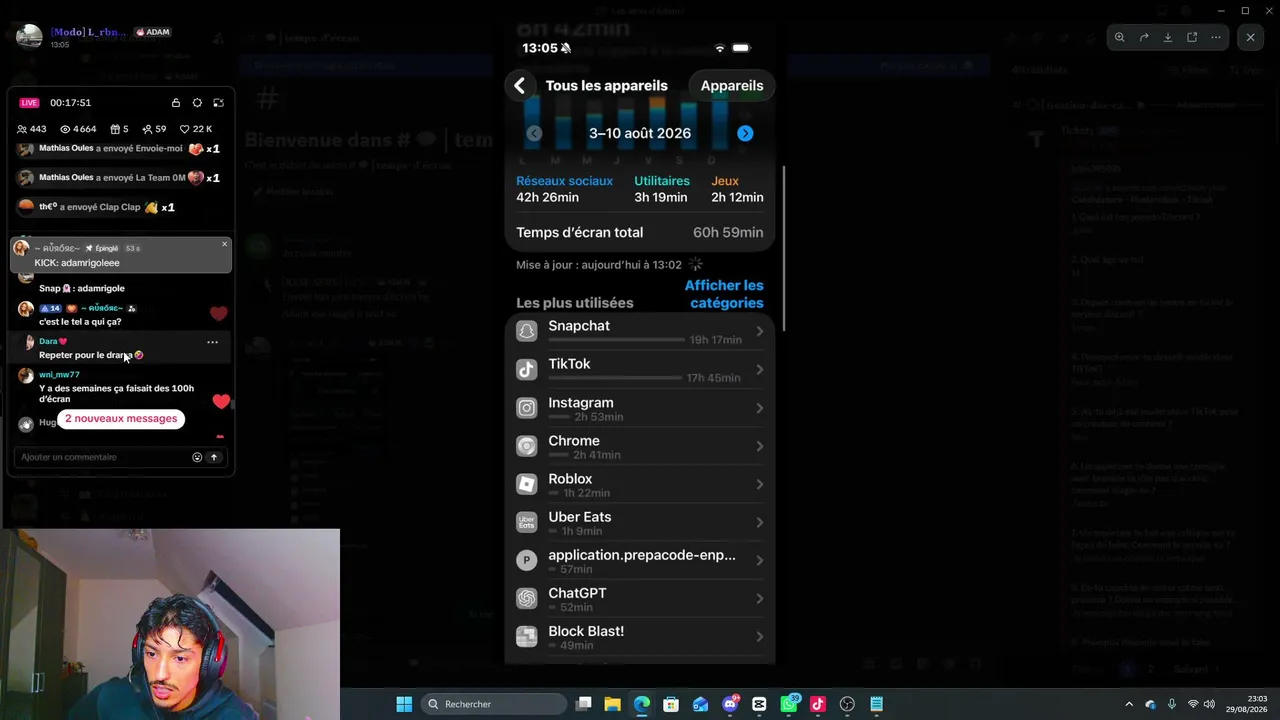Open the volume control in system tray

pyautogui.click(x=1209, y=704)
